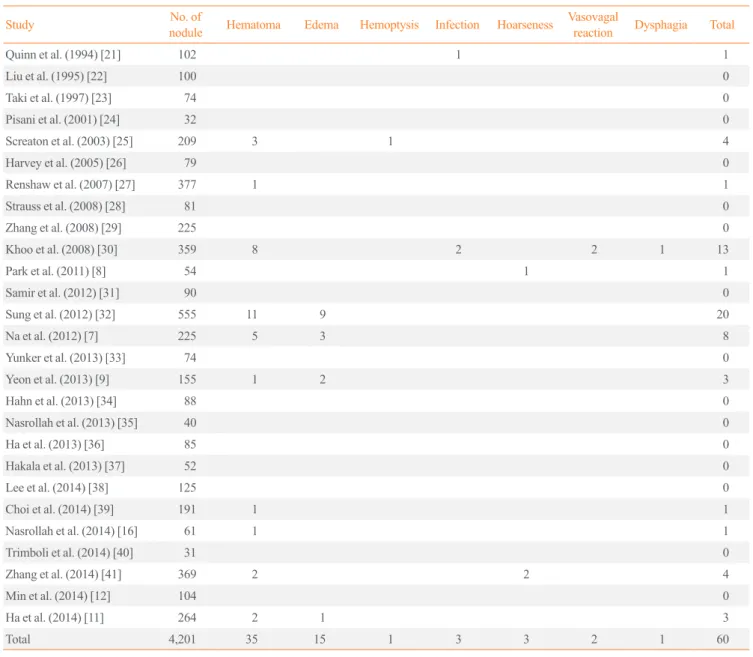The height and width of the screenshot is (657, 753).
Task: Click vasovagal reaction value '2' in Khoo row
Action: (x=594, y=249)
